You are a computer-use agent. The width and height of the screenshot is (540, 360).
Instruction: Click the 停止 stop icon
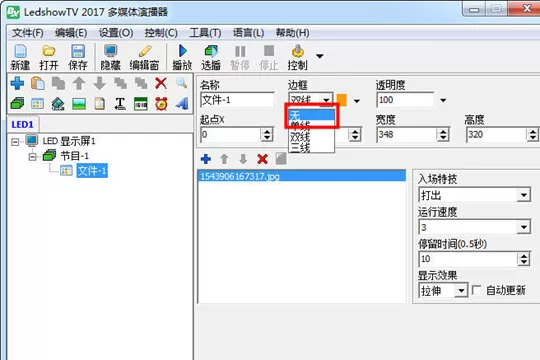(269, 57)
